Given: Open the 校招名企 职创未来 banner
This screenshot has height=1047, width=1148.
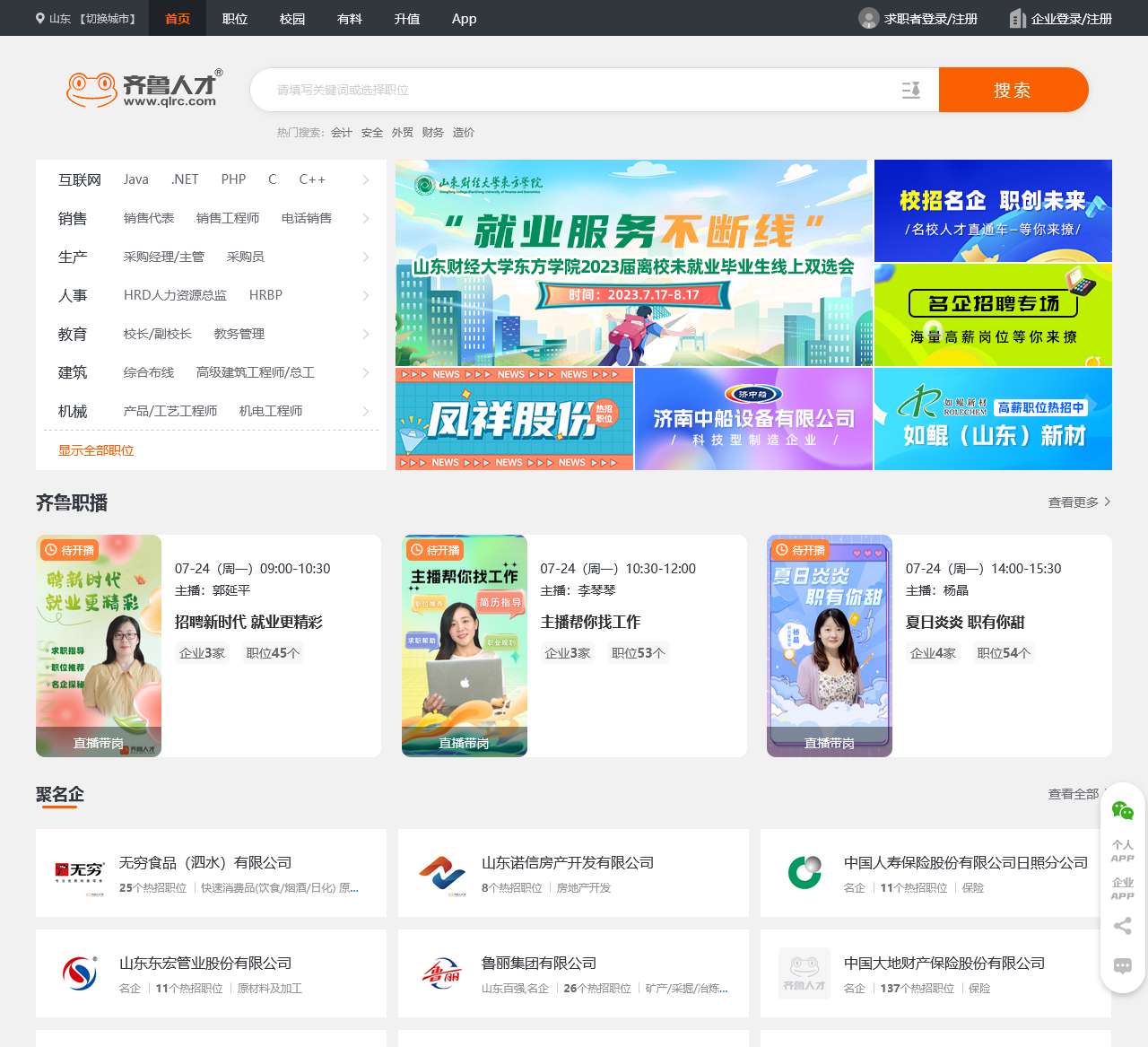Looking at the screenshot, I should [x=993, y=211].
